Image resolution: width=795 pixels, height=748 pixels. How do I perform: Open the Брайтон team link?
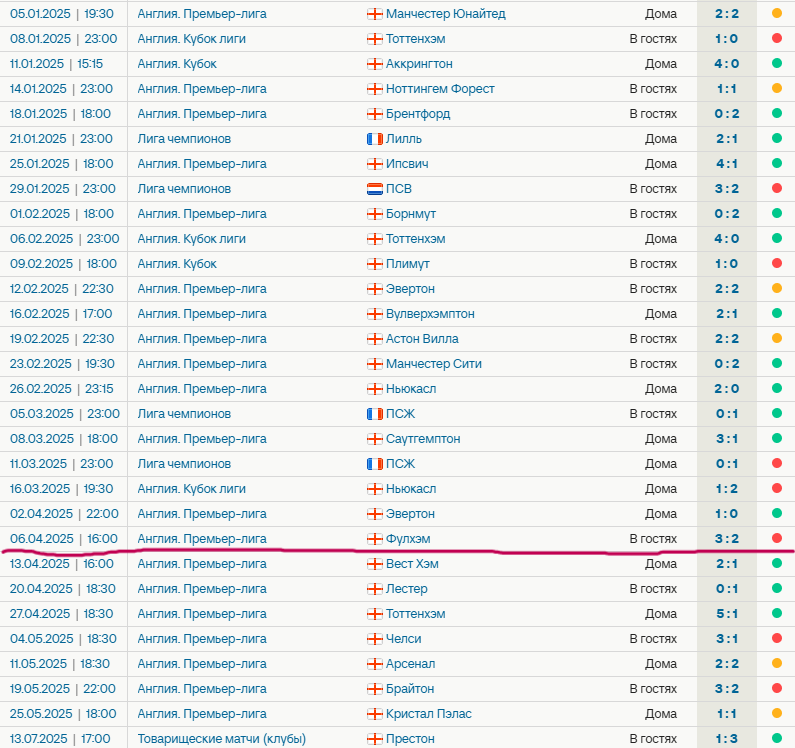point(410,689)
